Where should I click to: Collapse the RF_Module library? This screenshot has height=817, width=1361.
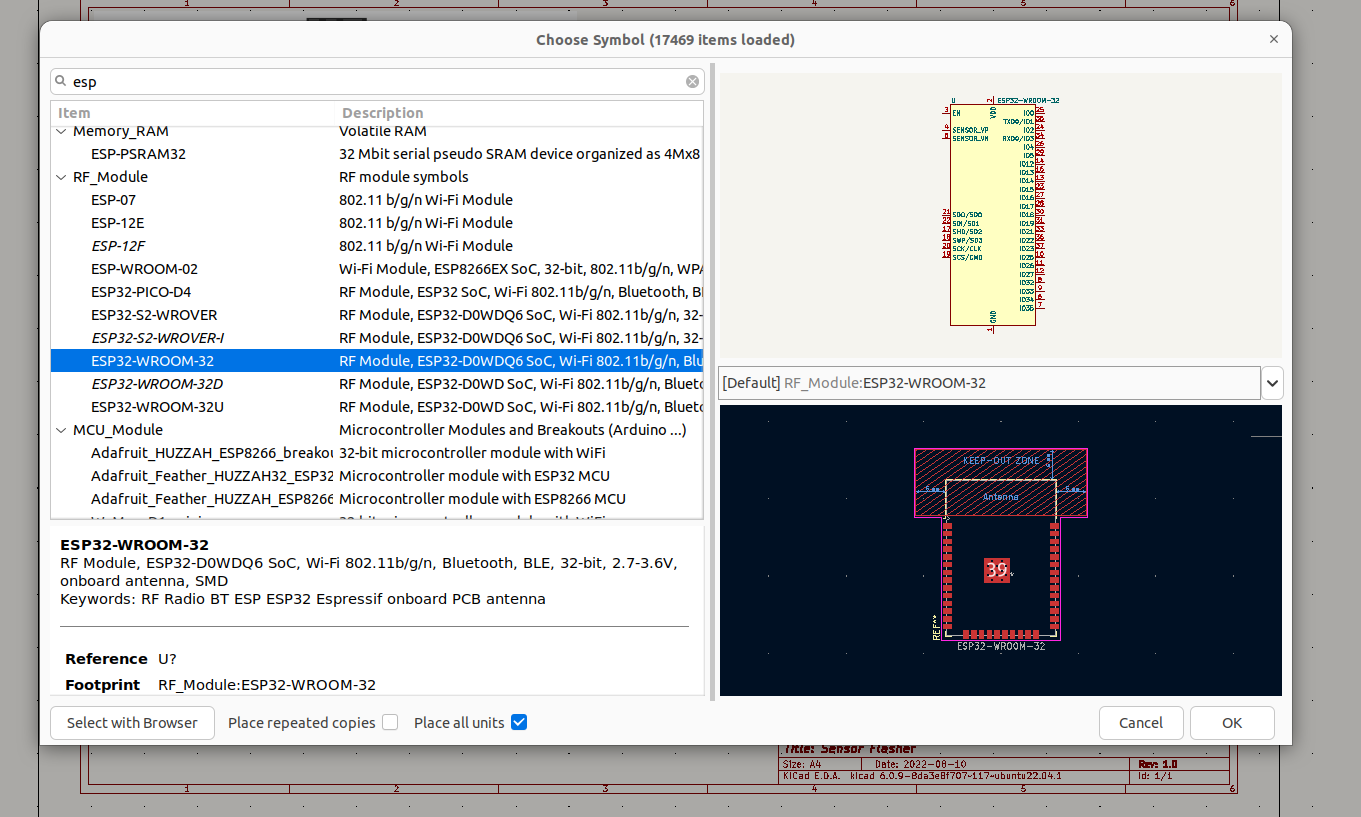point(62,177)
